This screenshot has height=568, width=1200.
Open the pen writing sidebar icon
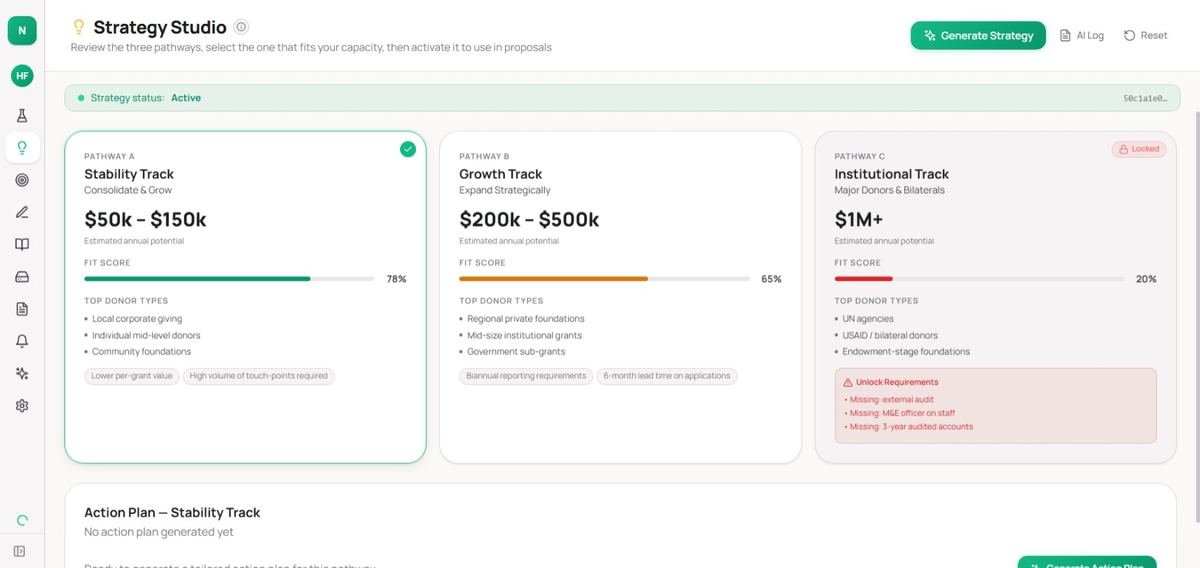coord(22,212)
